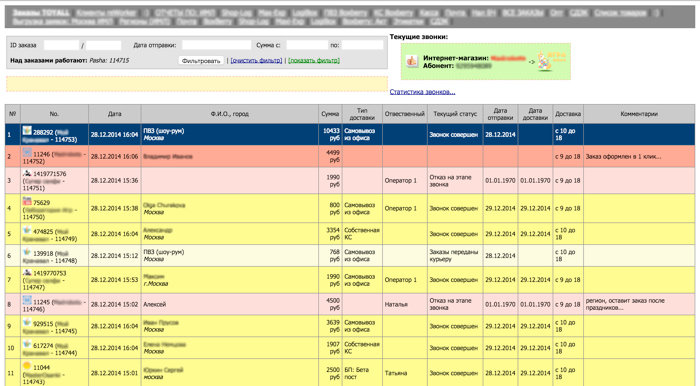Click the orange icon of order 11044
The height and width of the screenshot is (386, 700).
[x=27, y=366]
